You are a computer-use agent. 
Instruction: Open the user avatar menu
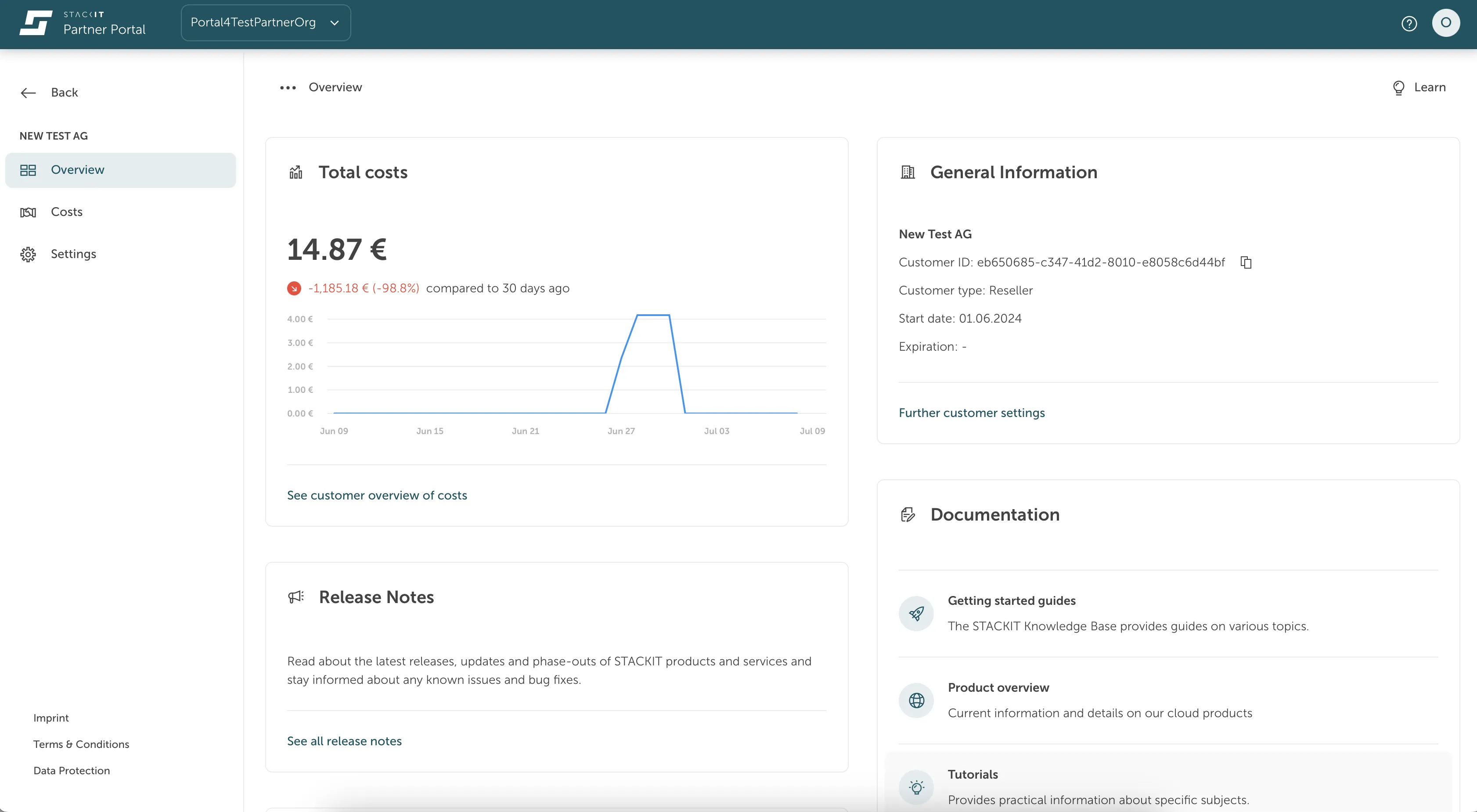(1445, 23)
